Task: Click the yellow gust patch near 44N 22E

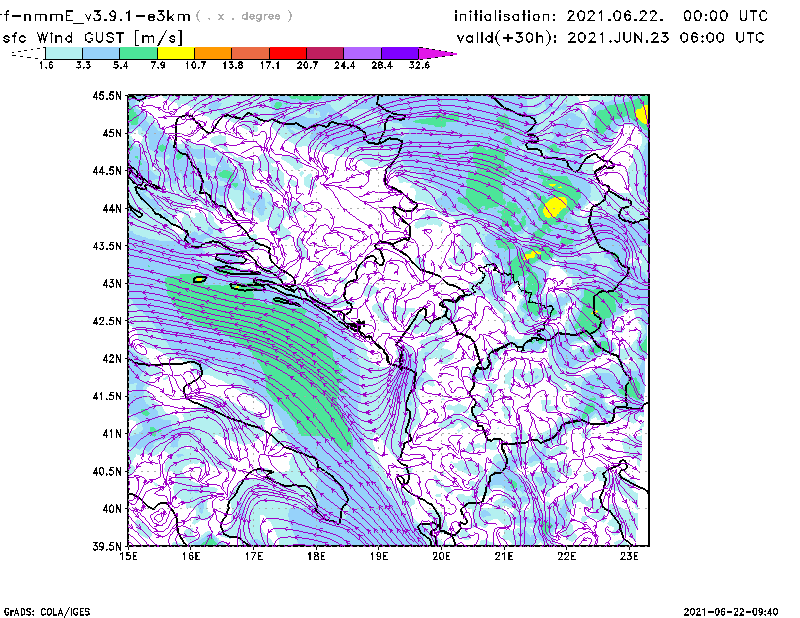Action: click(x=555, y=208)
